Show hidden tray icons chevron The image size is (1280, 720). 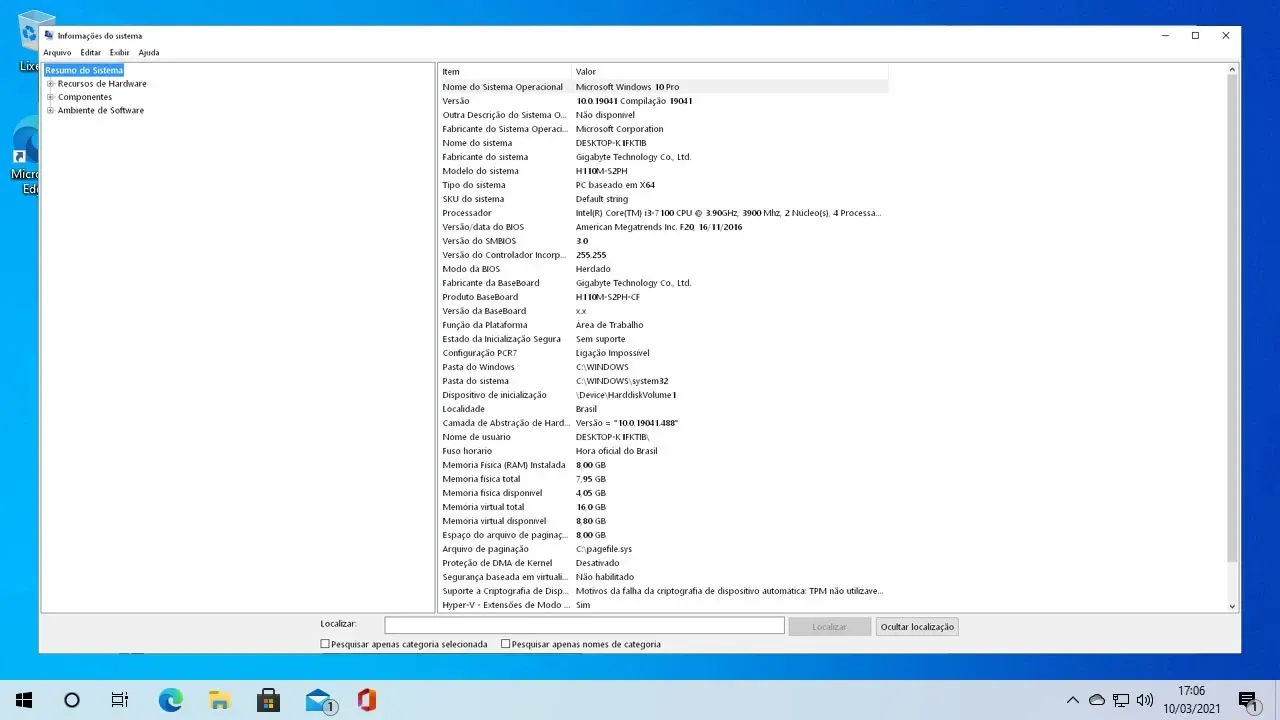click(x=1073, y=700)
